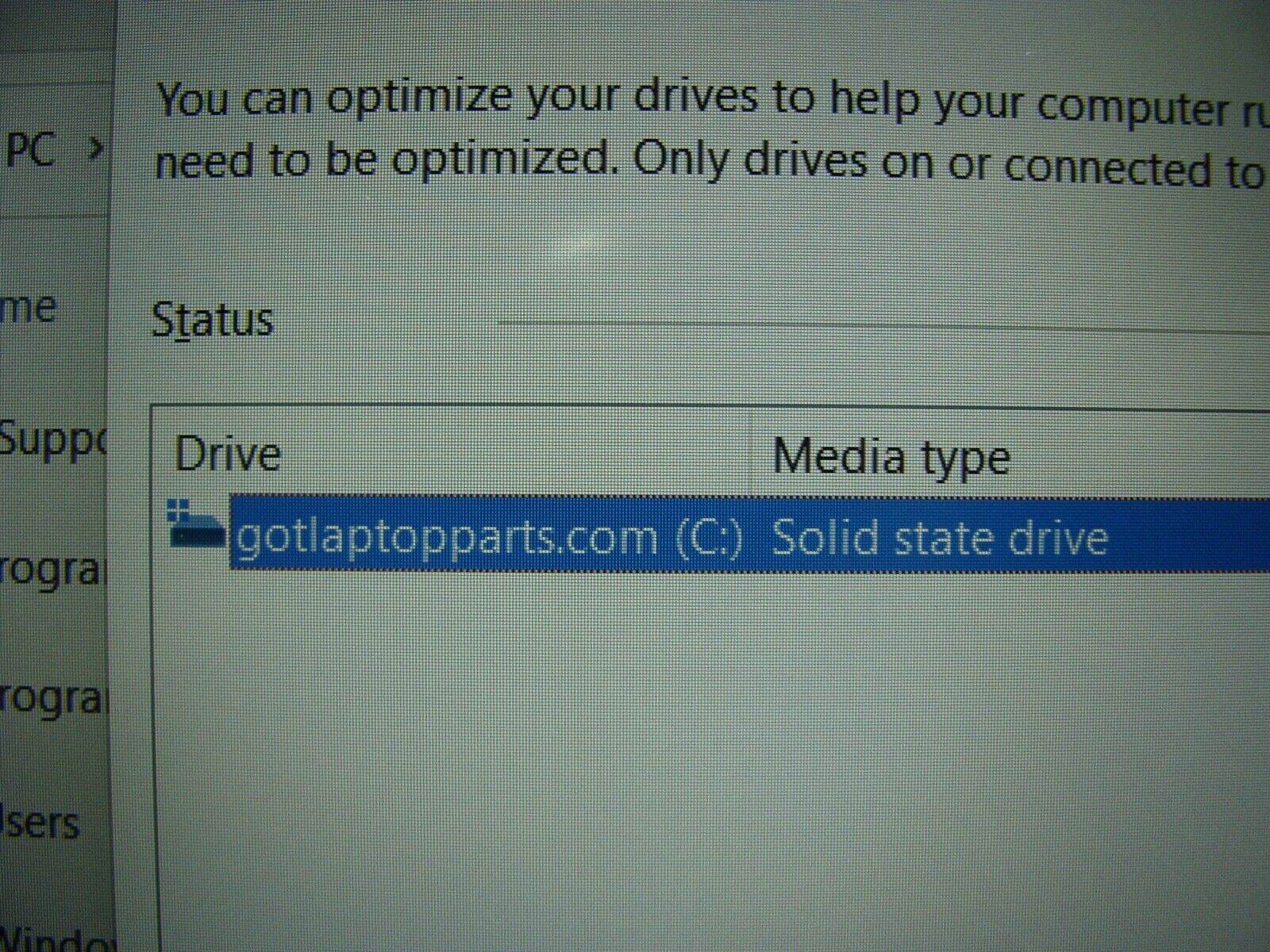Select the second Program Files folder entry

pyautogui.click(x=52, y=698)
